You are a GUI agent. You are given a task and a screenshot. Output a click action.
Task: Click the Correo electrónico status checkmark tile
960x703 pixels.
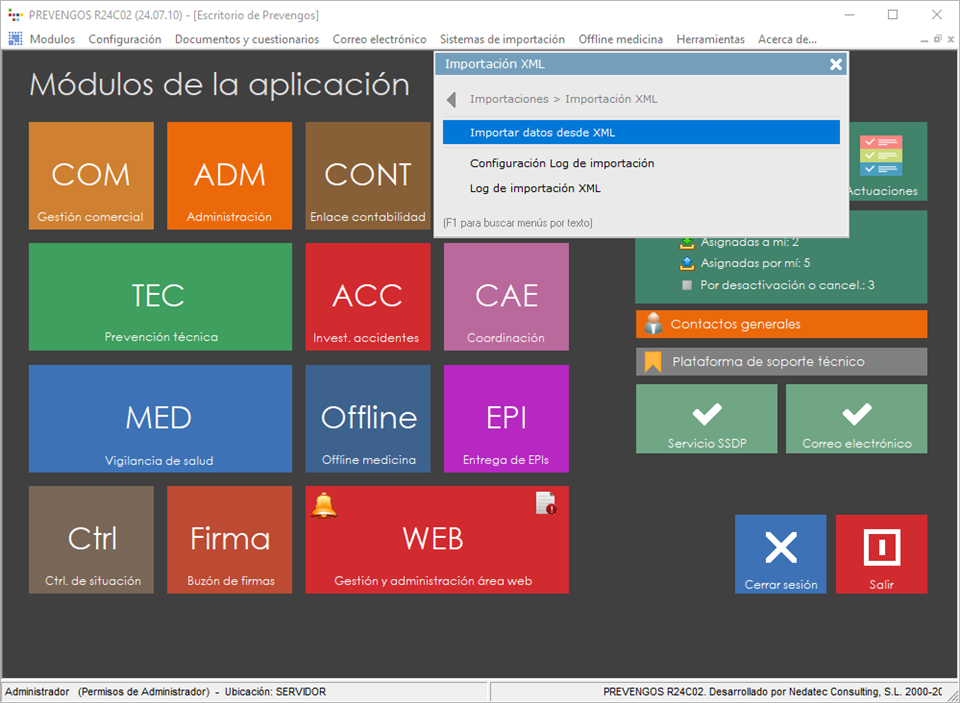(856, 418)
